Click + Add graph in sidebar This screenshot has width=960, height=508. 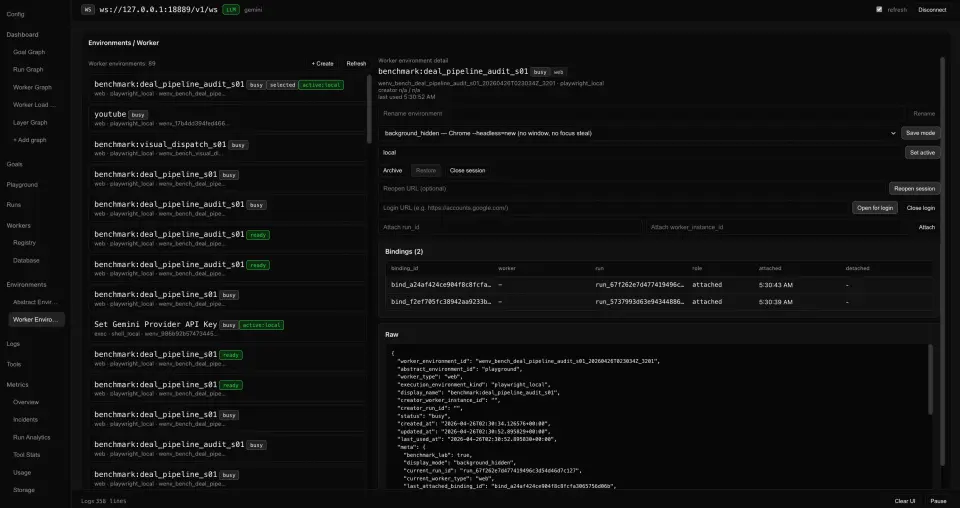point(29,140)
